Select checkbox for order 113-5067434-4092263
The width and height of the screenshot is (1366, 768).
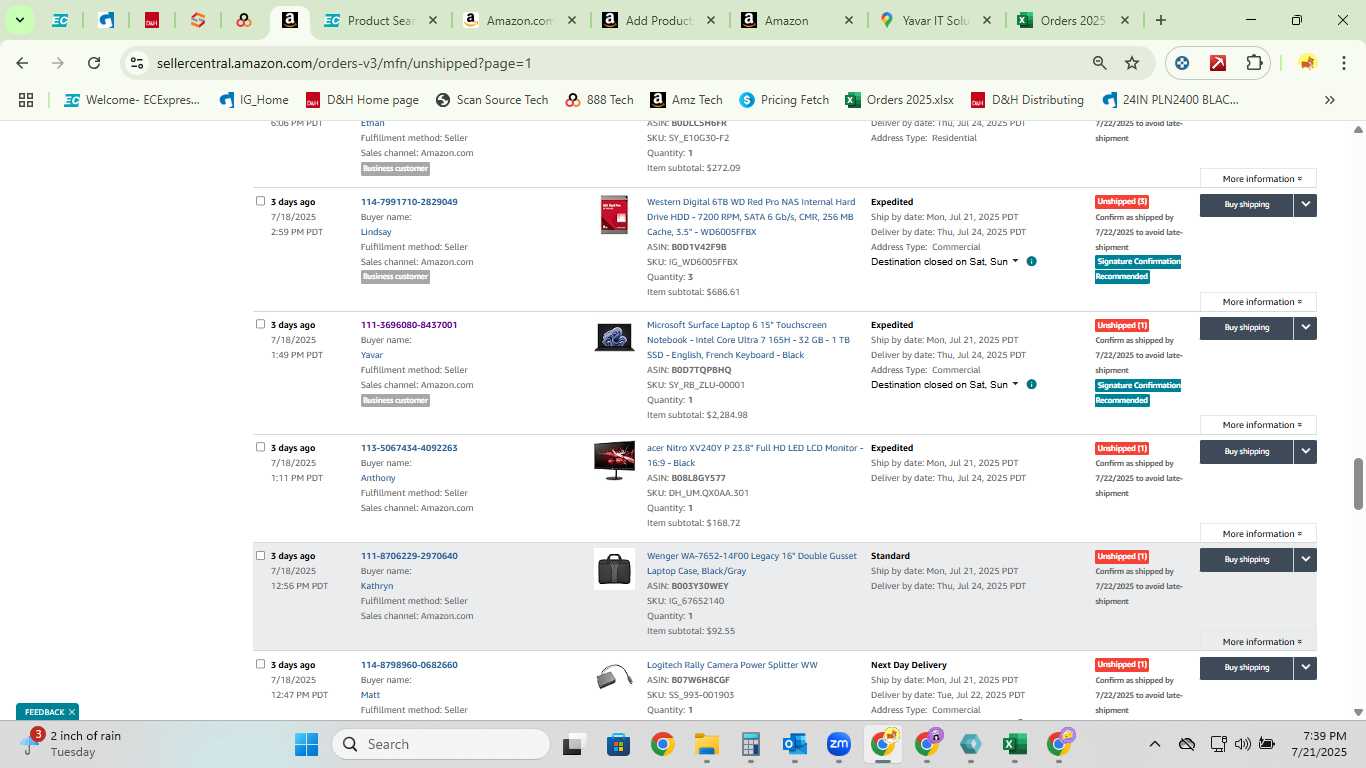pos(260,447)
